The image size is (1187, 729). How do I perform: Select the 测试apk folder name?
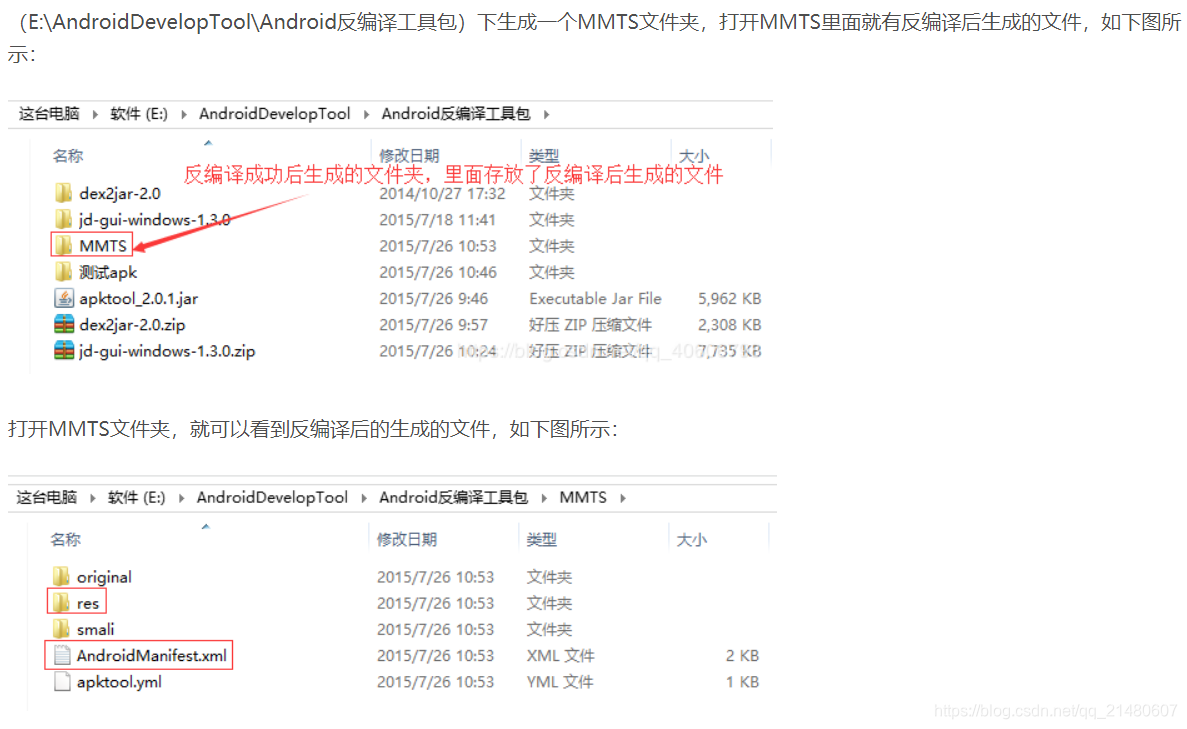[108, 273]
